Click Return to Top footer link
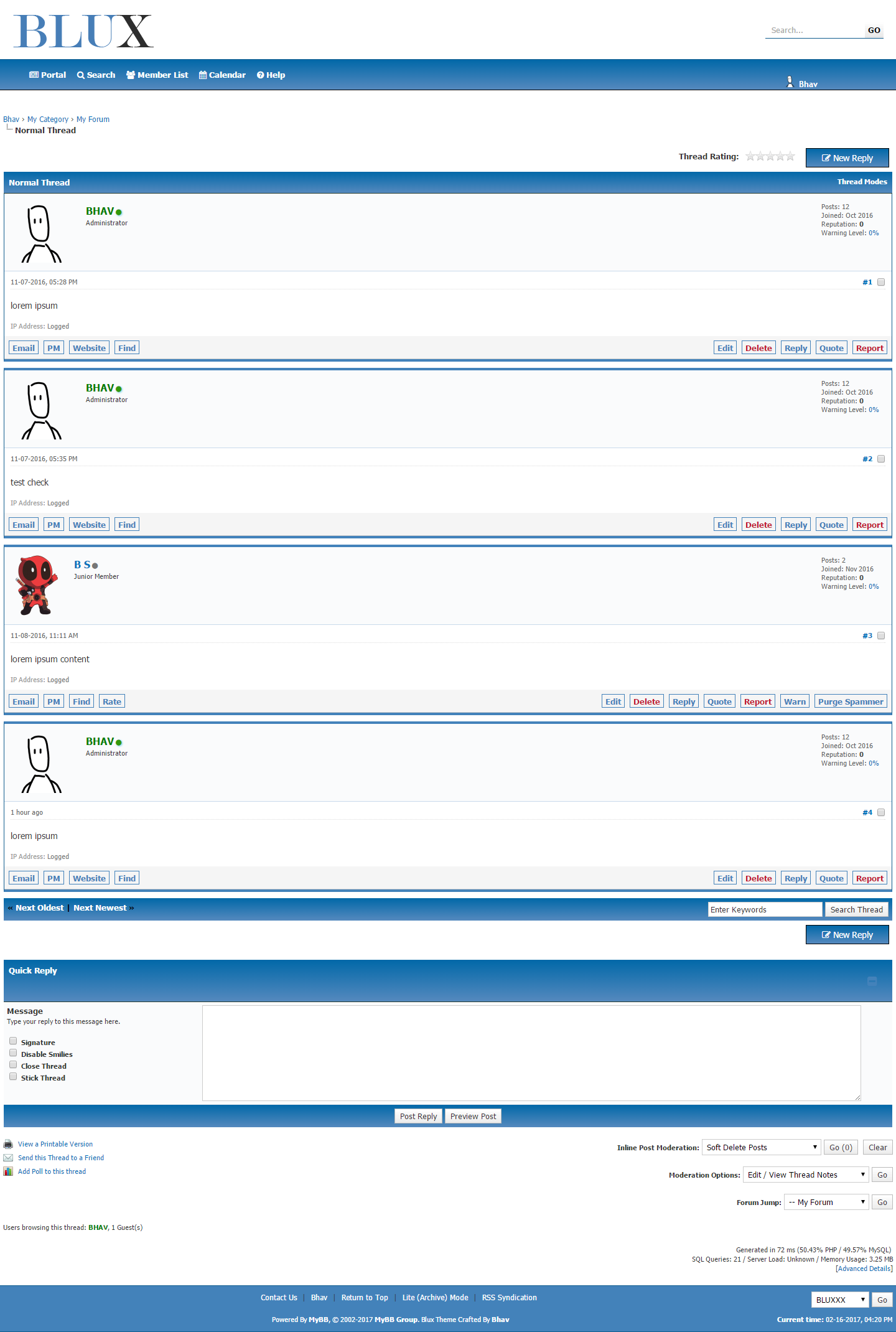 click(365, 1298)
